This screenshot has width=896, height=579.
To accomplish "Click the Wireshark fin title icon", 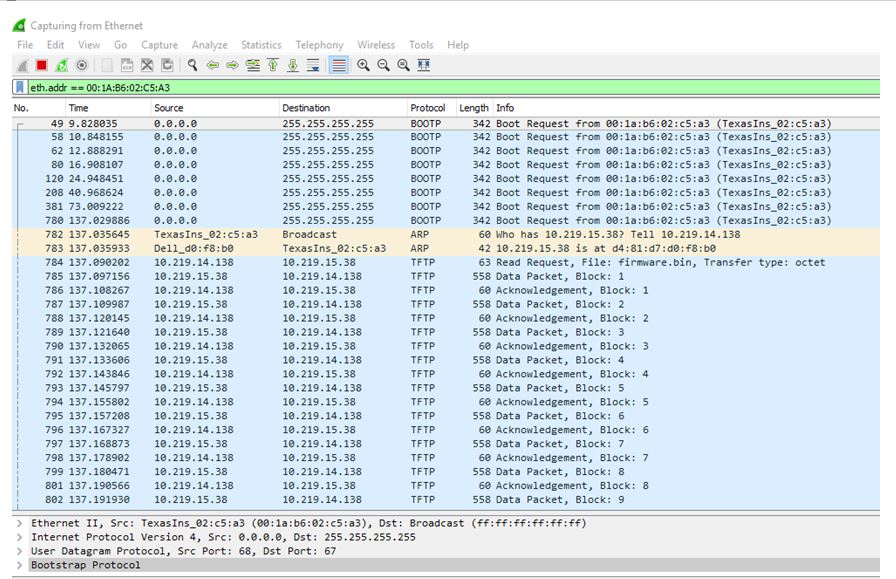I will (19, 25).
